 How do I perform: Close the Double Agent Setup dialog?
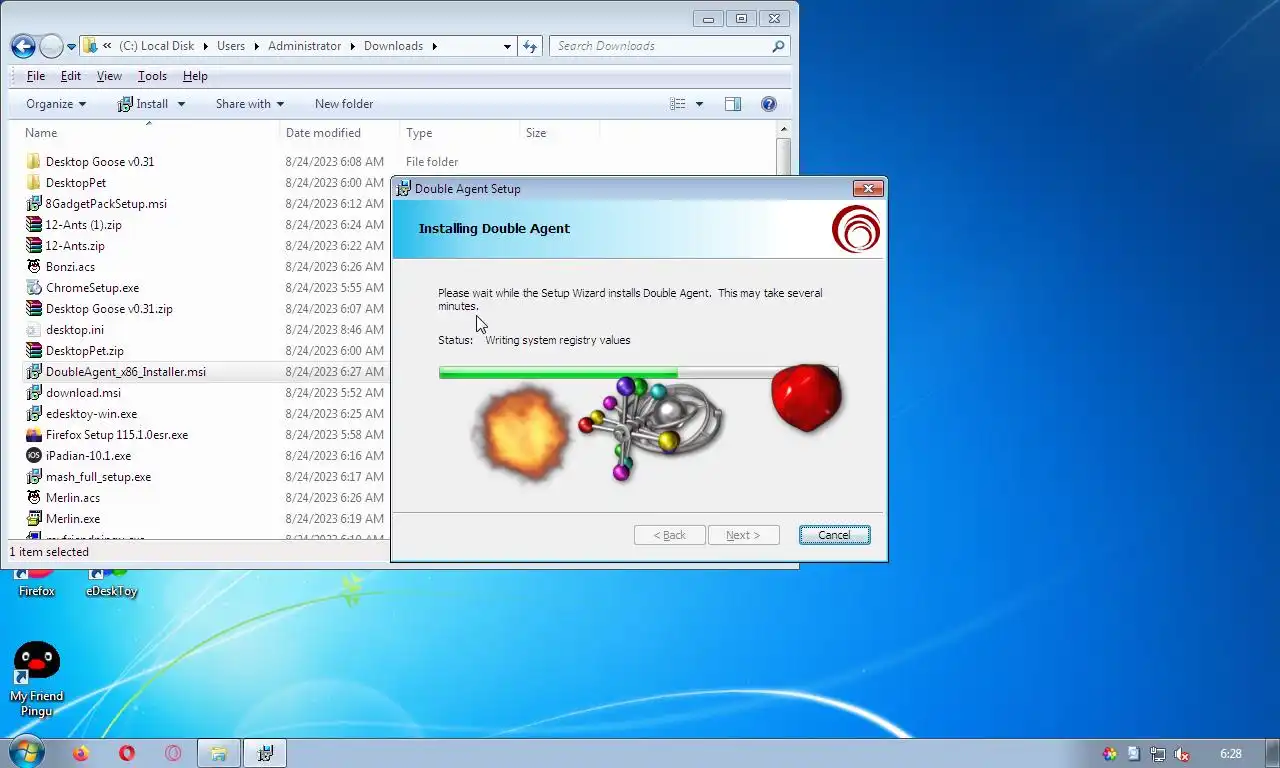click(868, 188)
